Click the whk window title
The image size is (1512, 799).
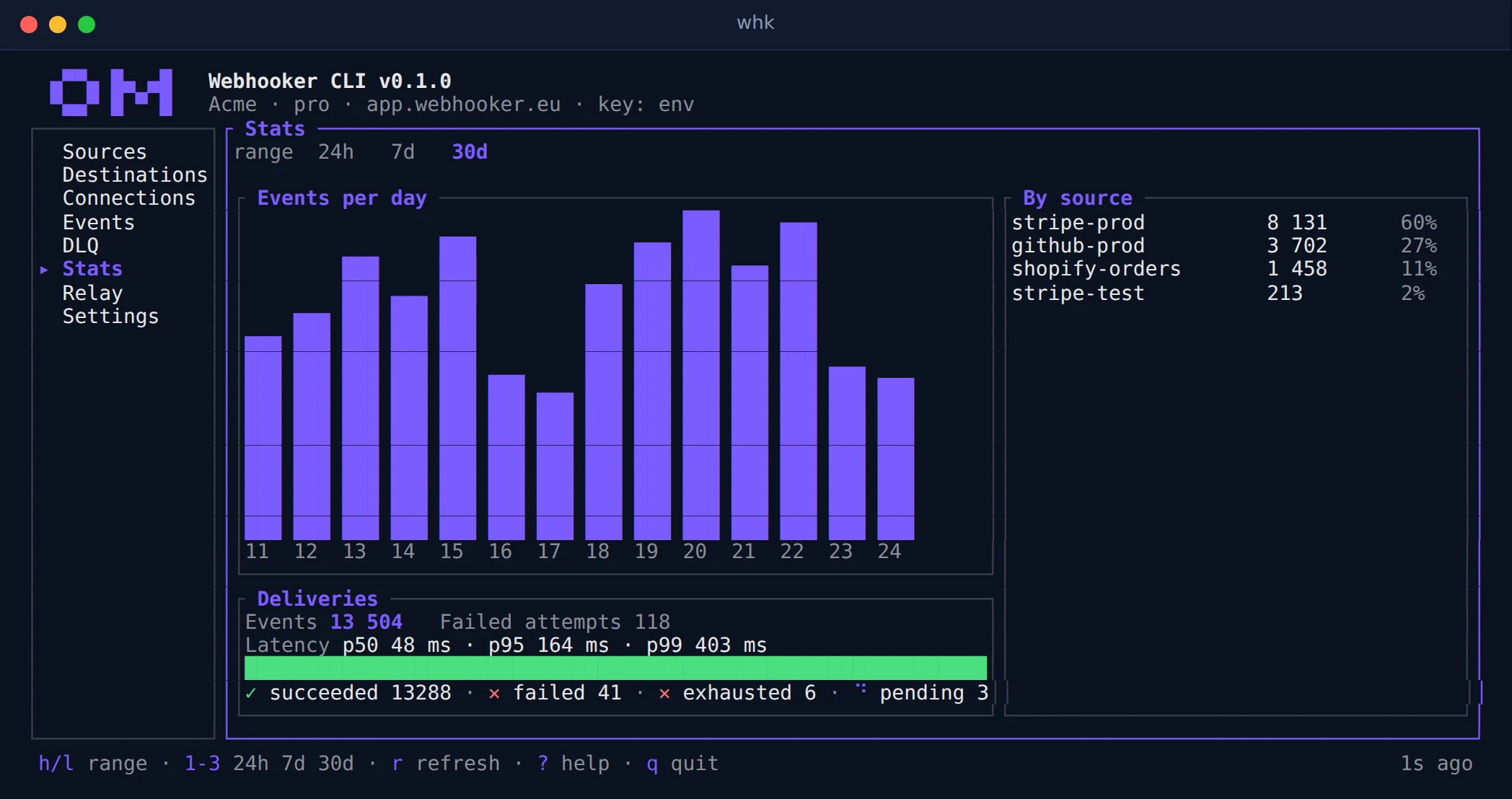755,22
